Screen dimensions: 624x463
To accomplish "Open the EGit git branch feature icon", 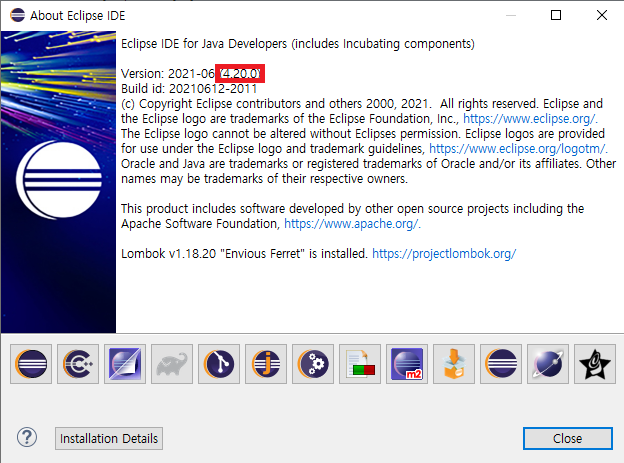I will point(219,364).
